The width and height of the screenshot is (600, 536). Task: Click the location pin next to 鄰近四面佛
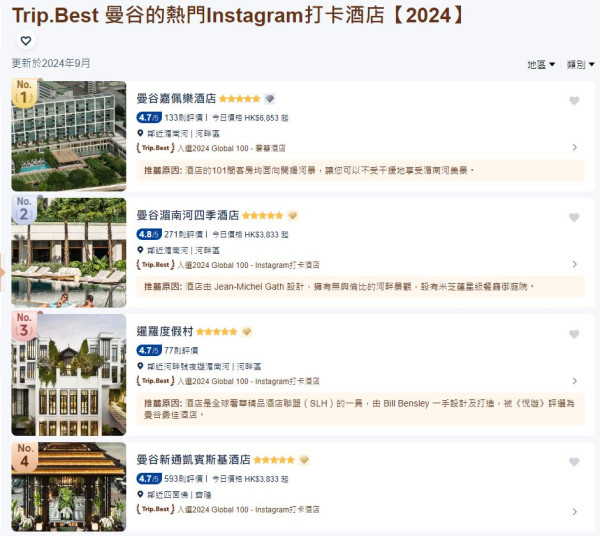(x=140, y=494)
